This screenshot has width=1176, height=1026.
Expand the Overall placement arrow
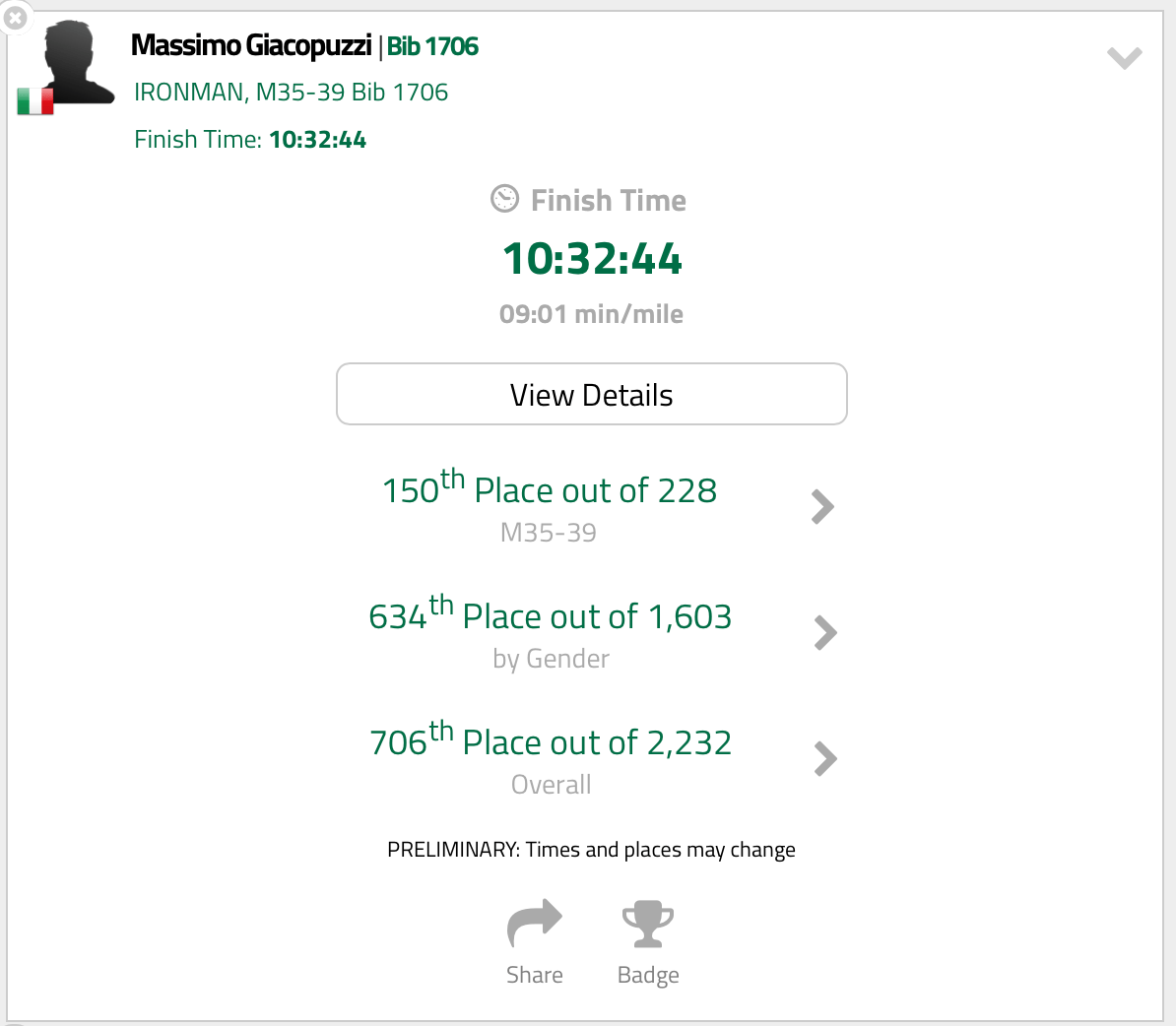(825, 758)
